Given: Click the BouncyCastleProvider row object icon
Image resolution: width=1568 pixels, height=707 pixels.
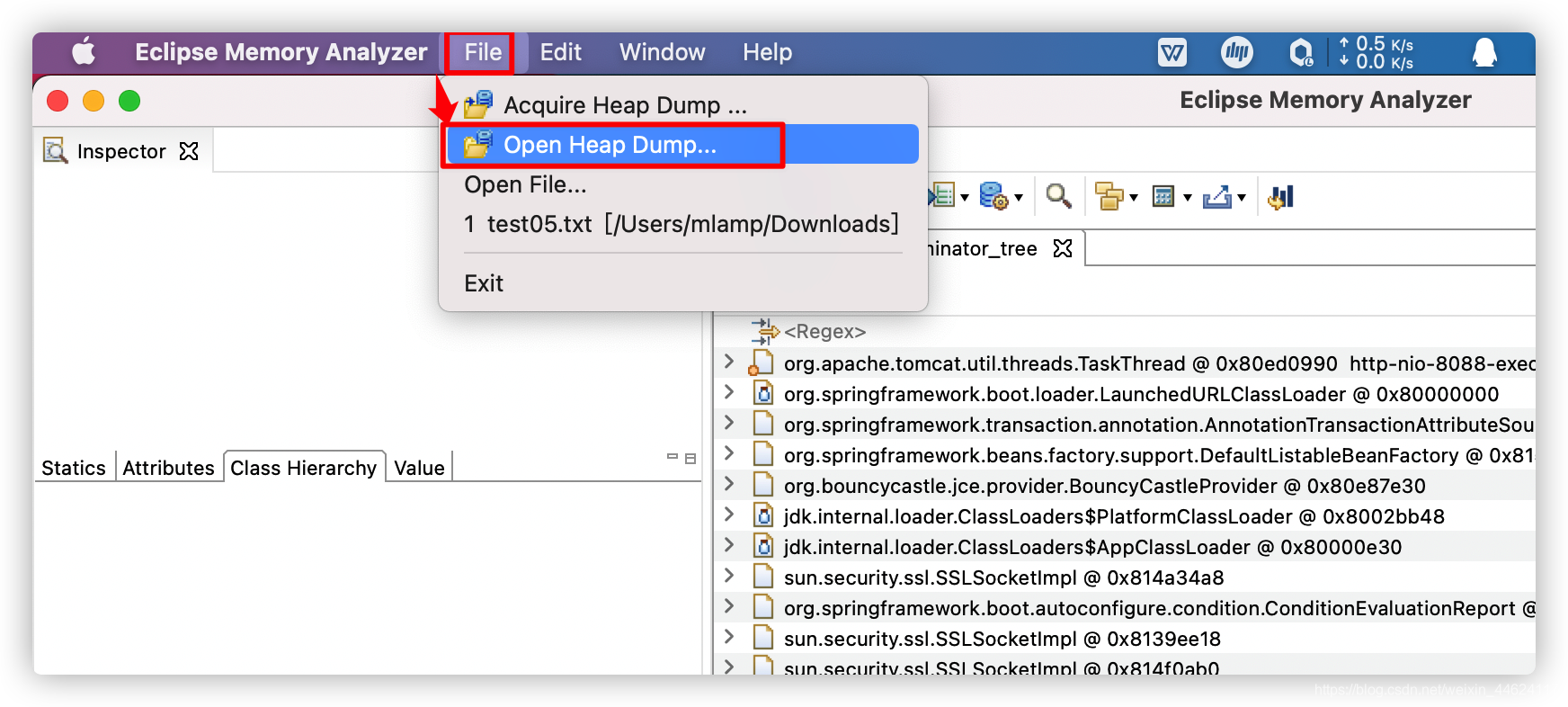Looking at the screenshot, I should [x=762, y=485].
